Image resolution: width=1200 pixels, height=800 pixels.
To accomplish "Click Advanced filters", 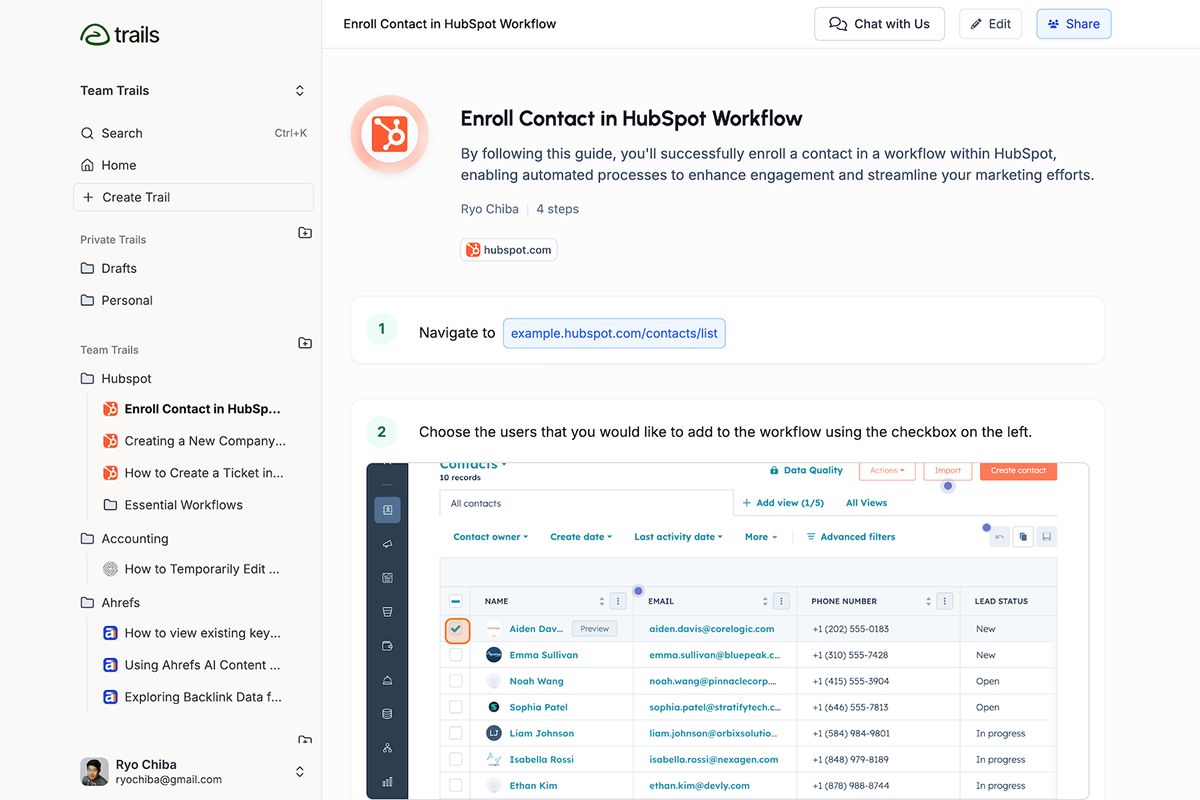I will click(851, 537).
